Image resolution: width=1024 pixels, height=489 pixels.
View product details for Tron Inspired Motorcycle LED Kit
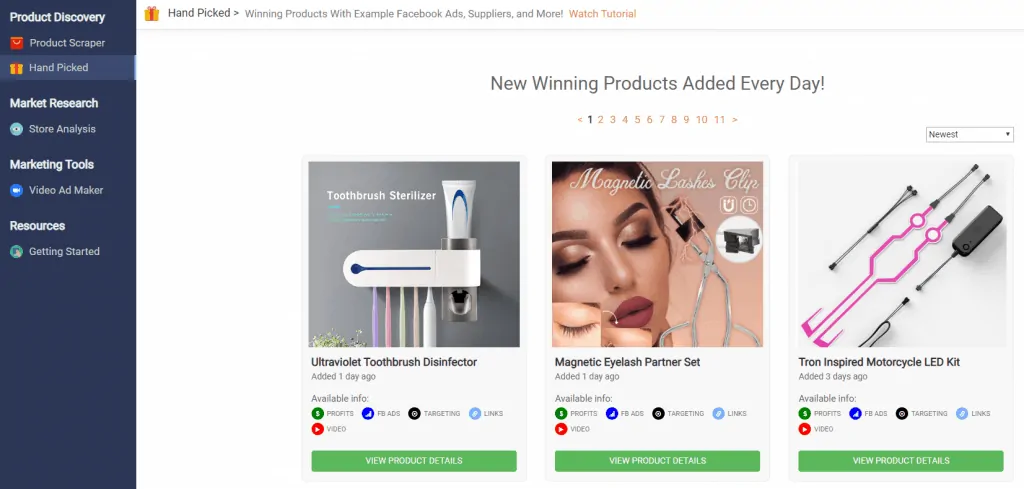tap(901, 461)
